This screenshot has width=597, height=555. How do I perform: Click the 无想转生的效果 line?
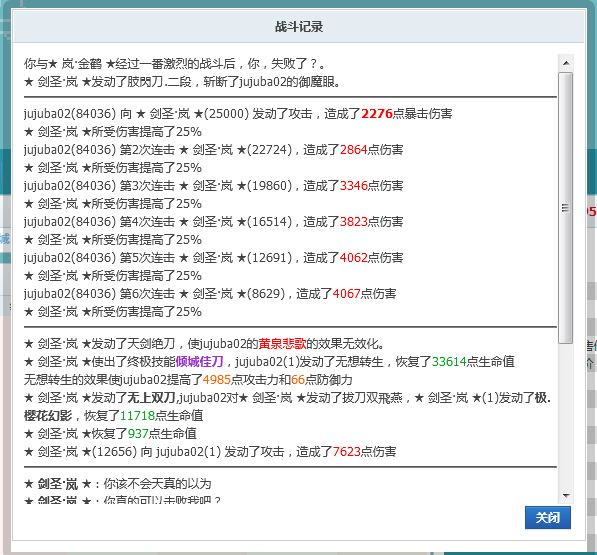pos(188,380)
